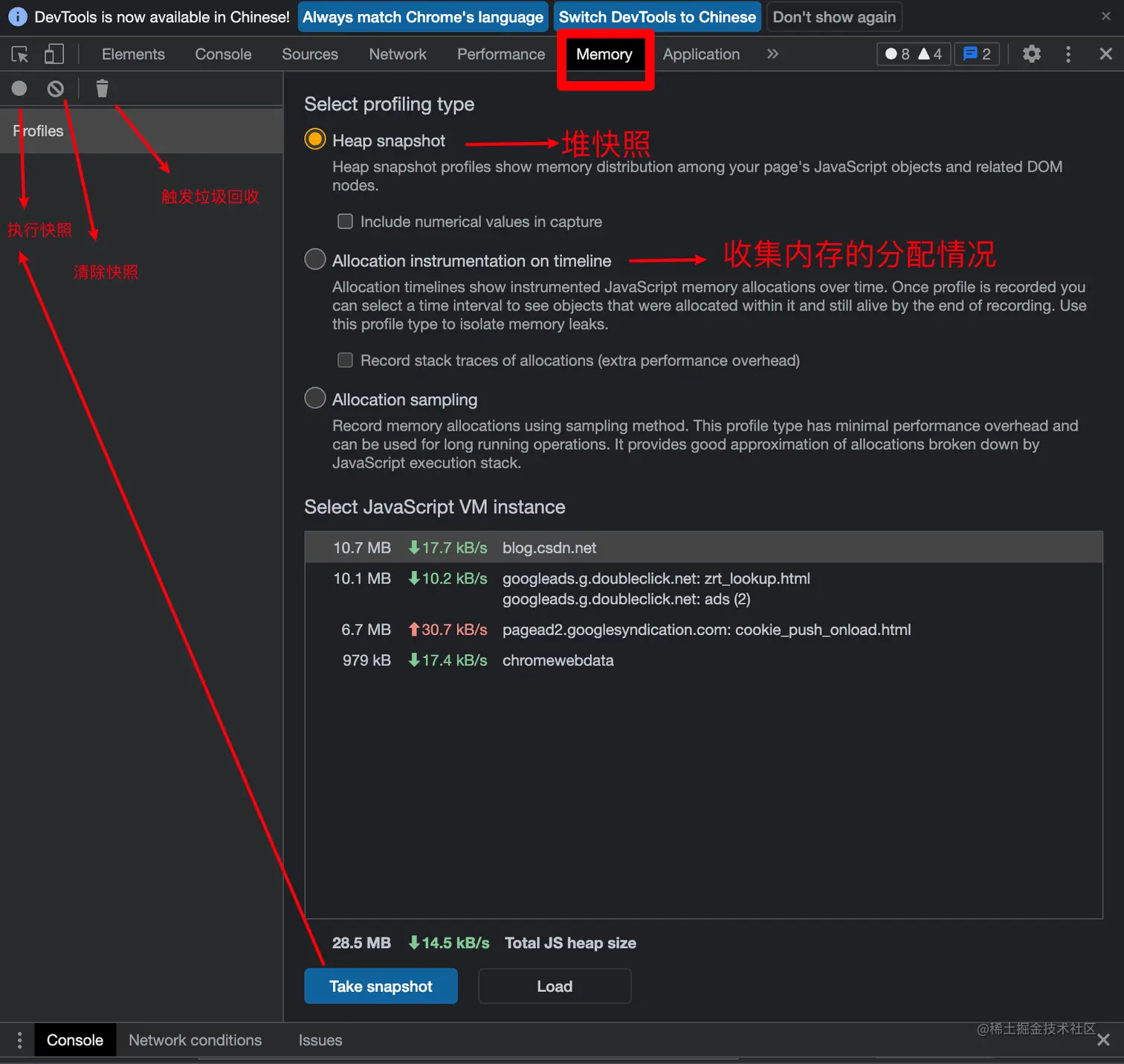Click the Total JS heap size label
The image size is (1124, 1064).
pos(570,943)
